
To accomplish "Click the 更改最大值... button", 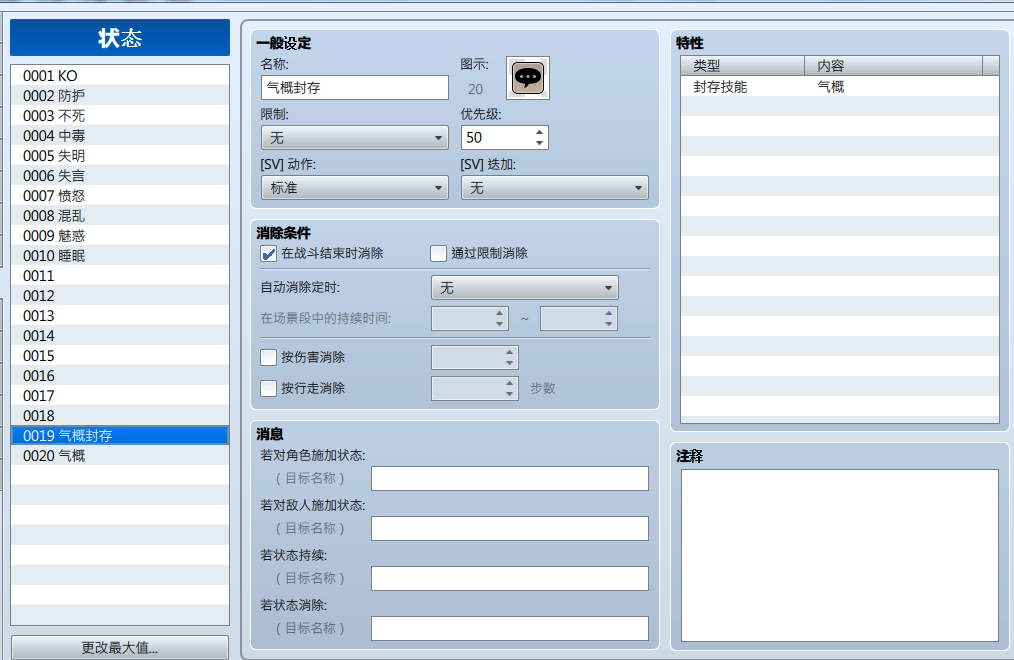I will coord(120,648).
